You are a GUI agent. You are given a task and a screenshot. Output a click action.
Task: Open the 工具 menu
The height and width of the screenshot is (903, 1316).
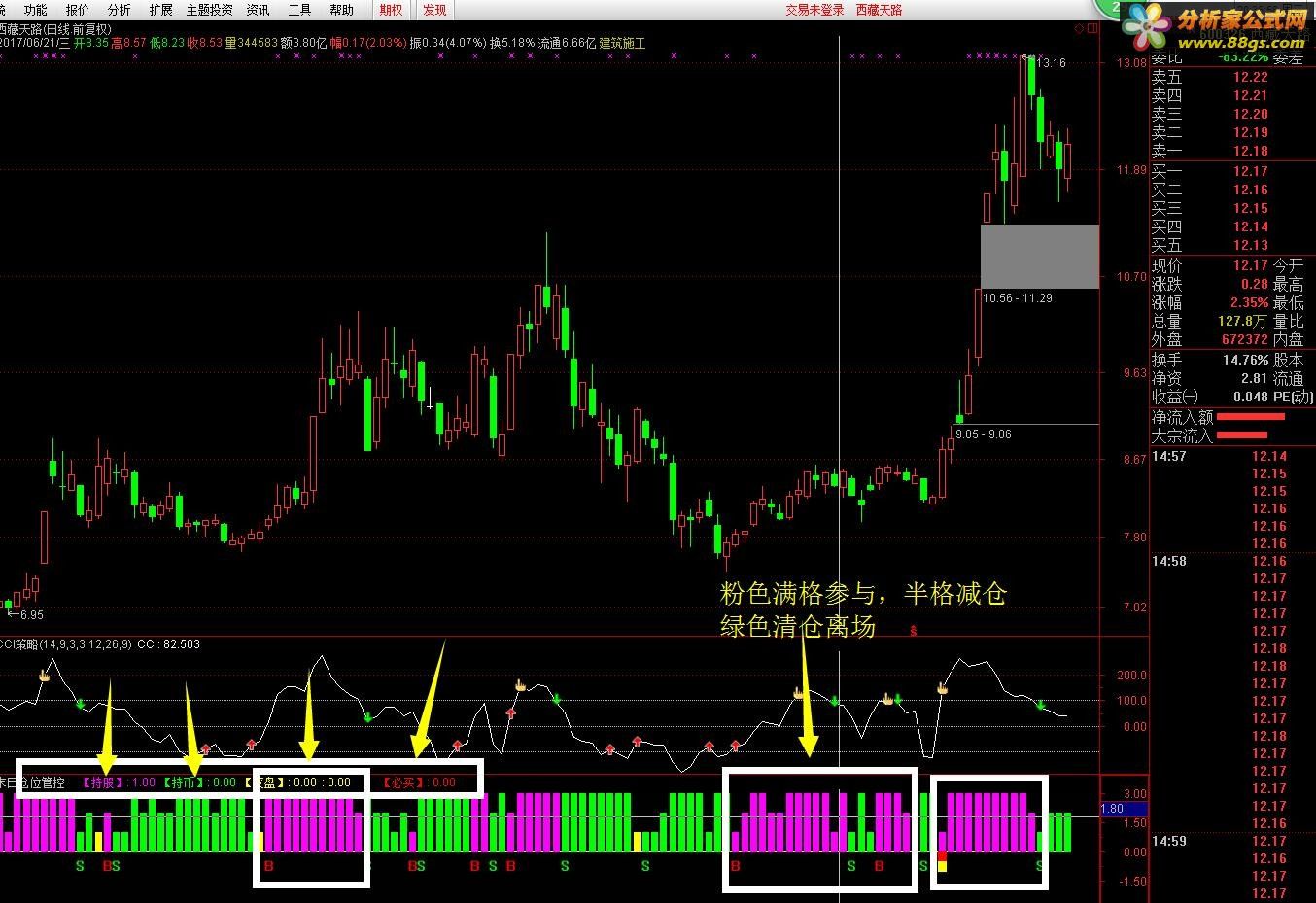(299, 10)
